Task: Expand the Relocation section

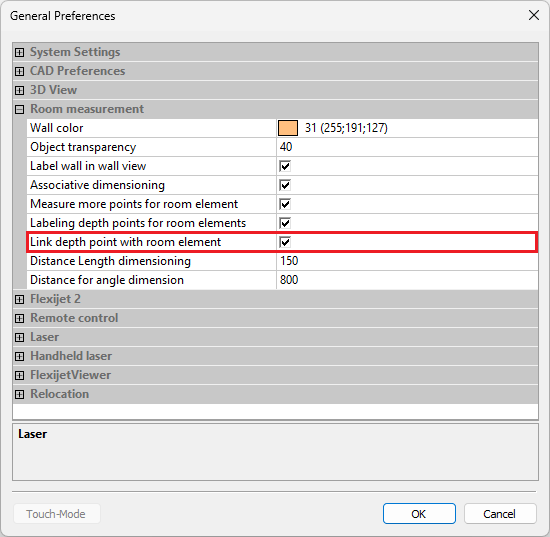Action: tap(20, 395)
